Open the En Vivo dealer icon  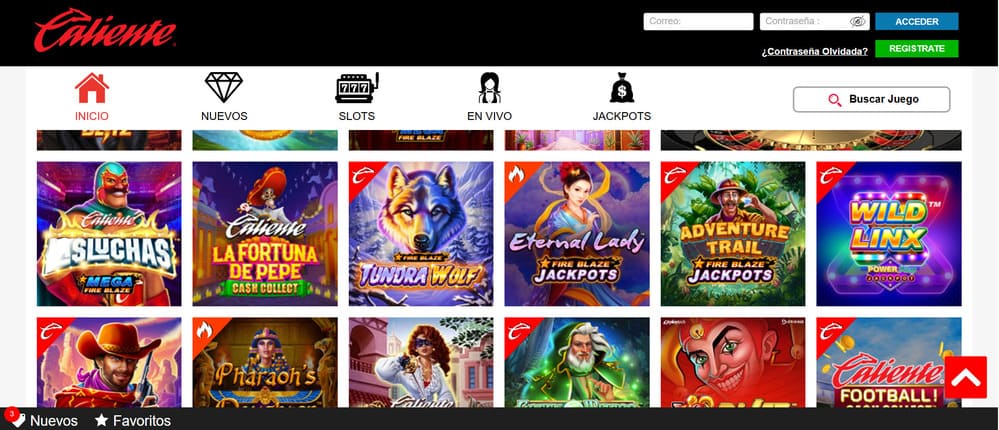(489, 88)
